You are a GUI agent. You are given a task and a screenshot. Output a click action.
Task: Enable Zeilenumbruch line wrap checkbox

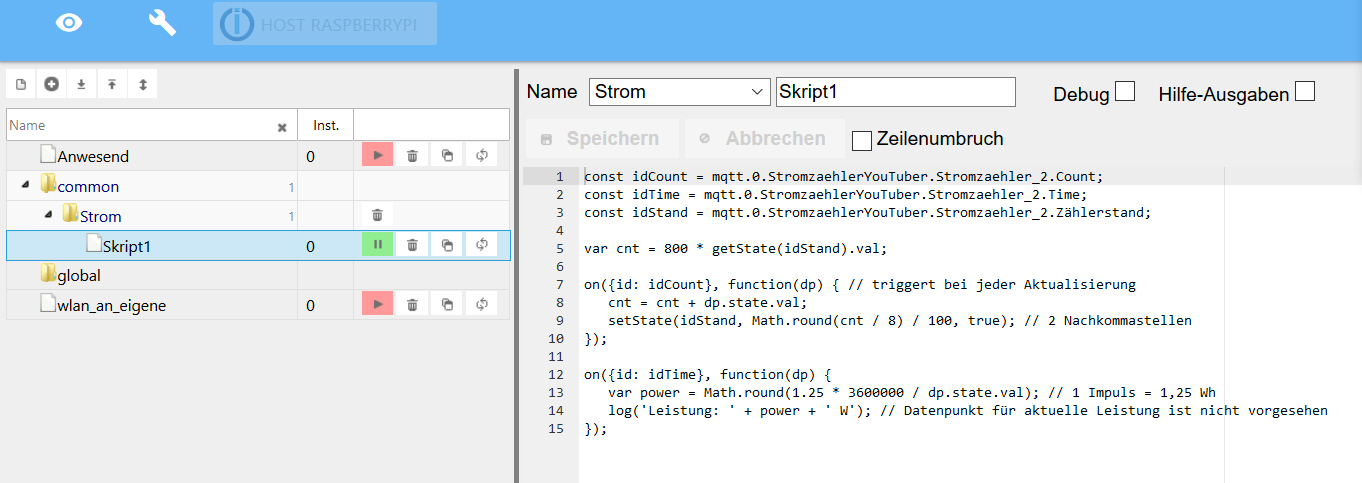(x=862, y=140)
